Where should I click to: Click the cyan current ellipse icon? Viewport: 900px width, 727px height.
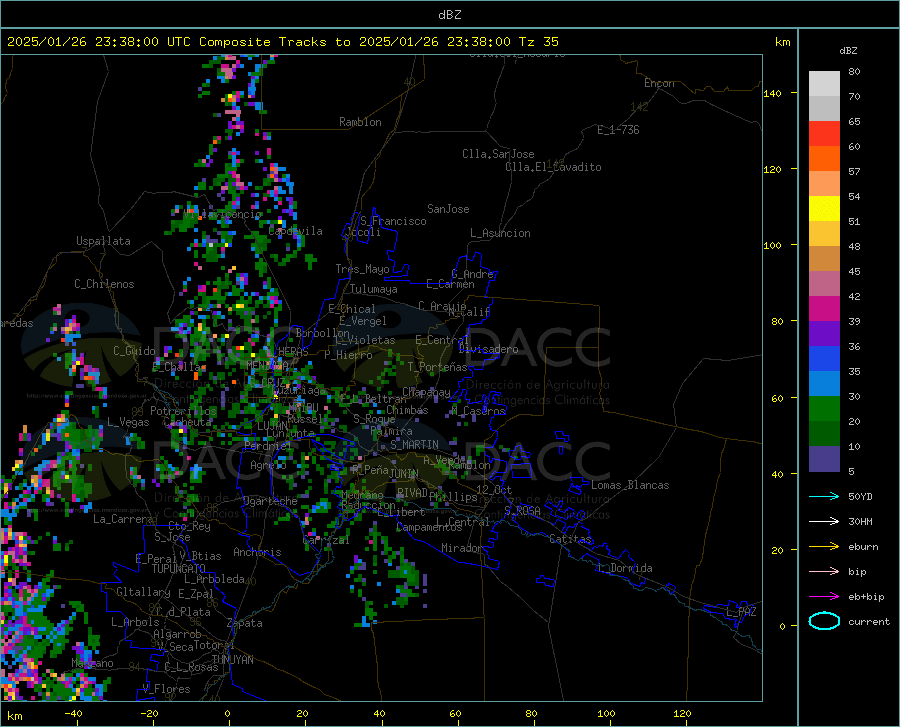click(824, 621)
